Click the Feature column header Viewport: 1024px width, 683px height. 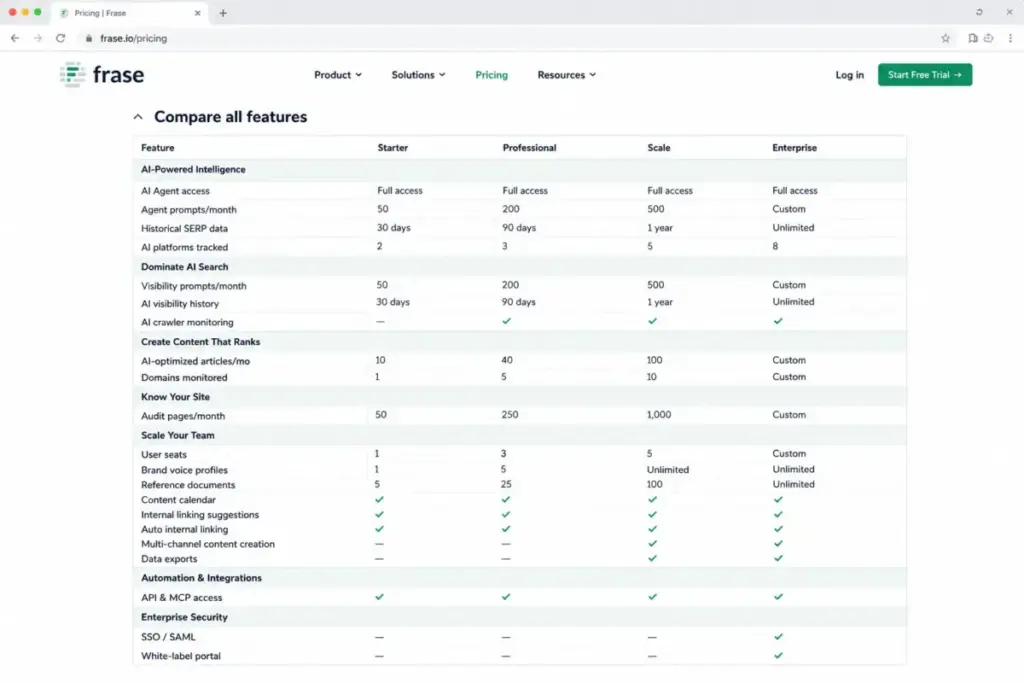157,148
